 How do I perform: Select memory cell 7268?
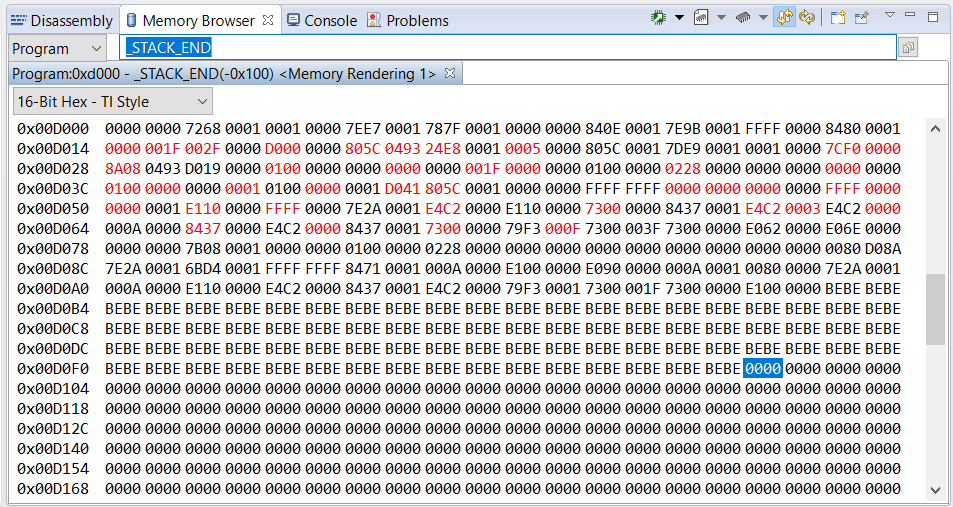point(203,129)
